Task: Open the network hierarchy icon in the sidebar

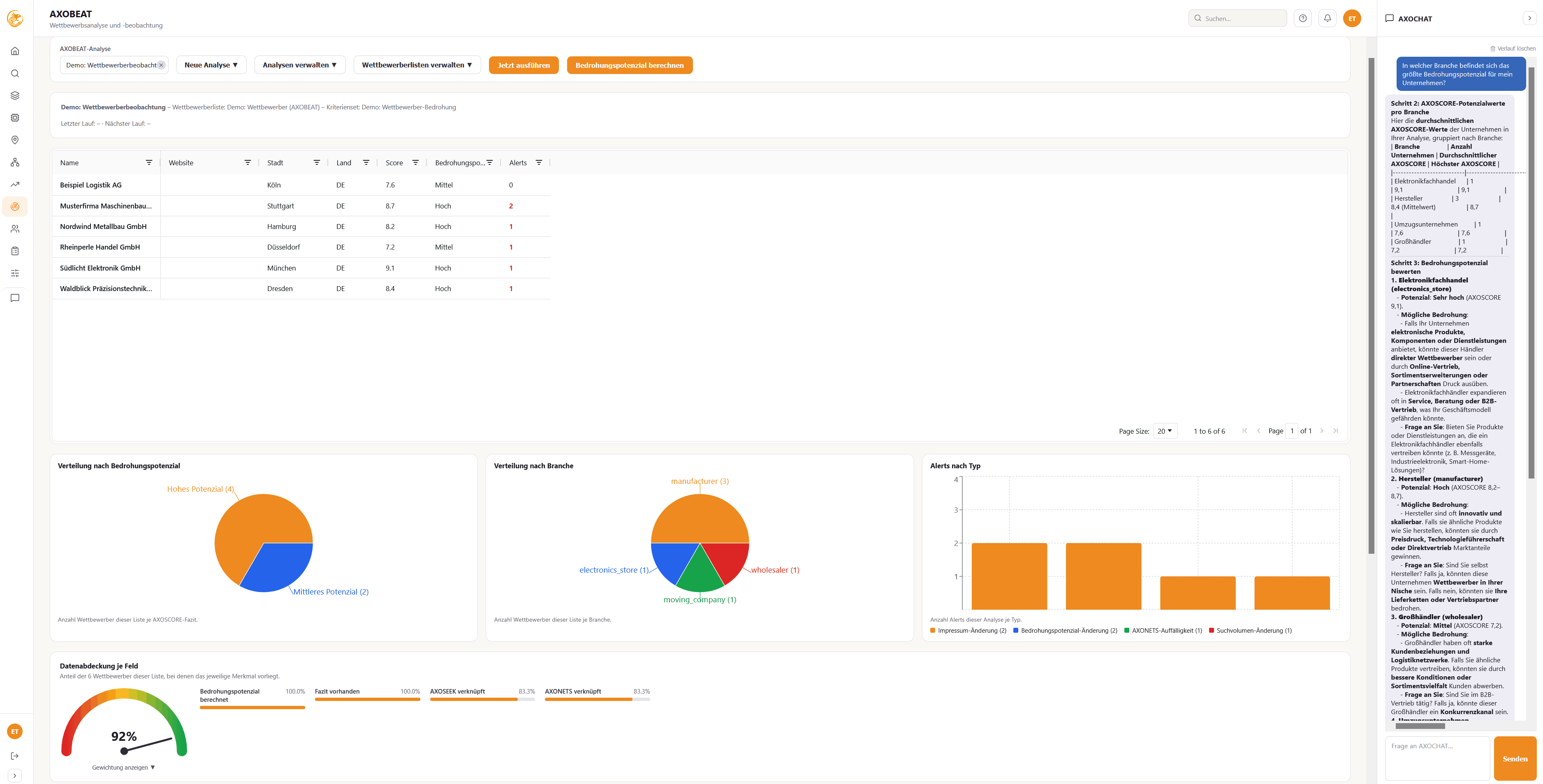Action: click(x=15, y=162)
